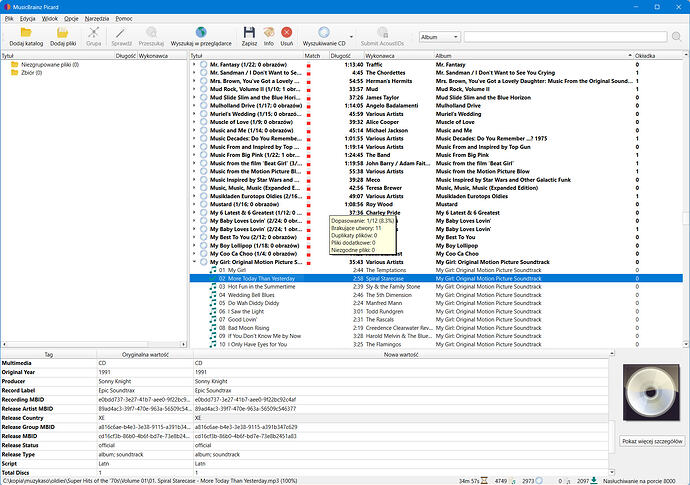Click the search magnifier icon beside search field

click(x=676, y=37)
